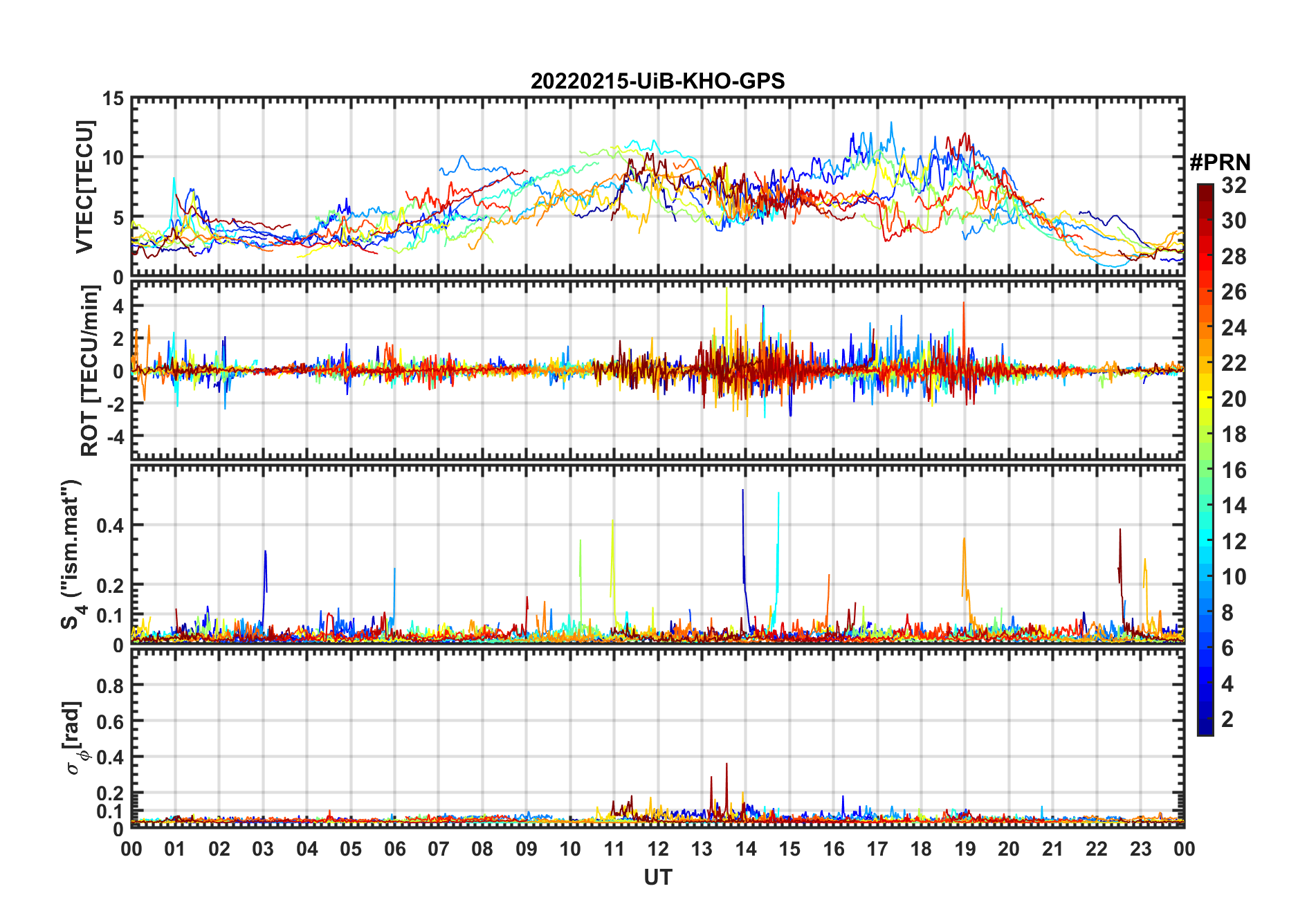The width and height of the screenshot is (1316, 920).
Task: Click the plot title 20220215-UiB-KHO-GPS
Action: 657,81
